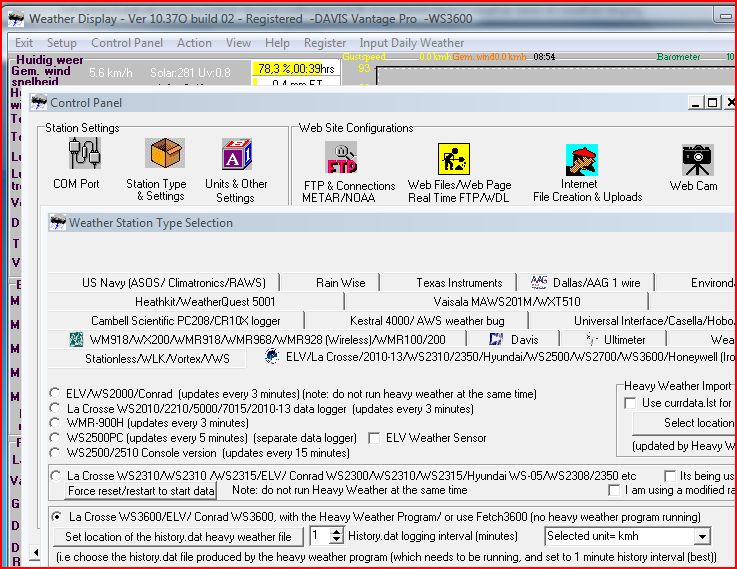Select La Crosse WS3600 Heavy Weather option
Image resolution: width=737 pixels, height=569 pixels.
(x=57, y=517)
